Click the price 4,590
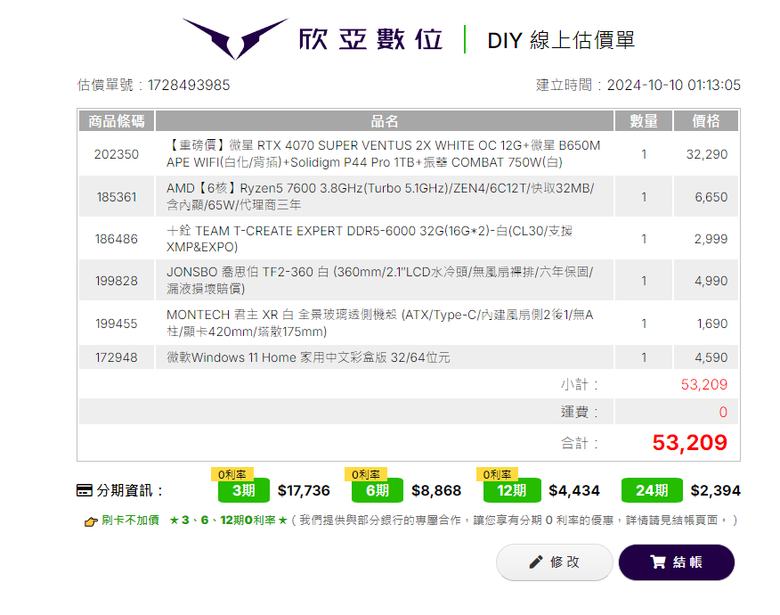Viewport: 780px width, 615px height. tap(711, 358)
